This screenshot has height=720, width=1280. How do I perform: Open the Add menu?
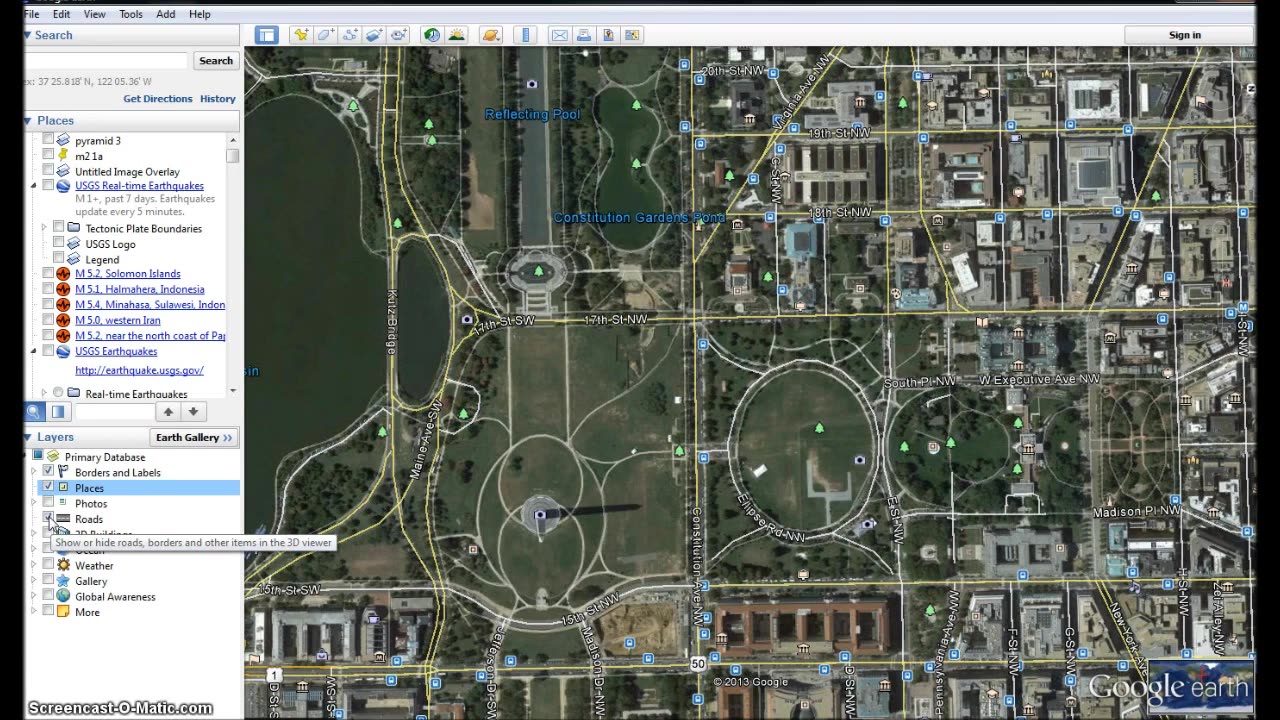pos(166,14)
